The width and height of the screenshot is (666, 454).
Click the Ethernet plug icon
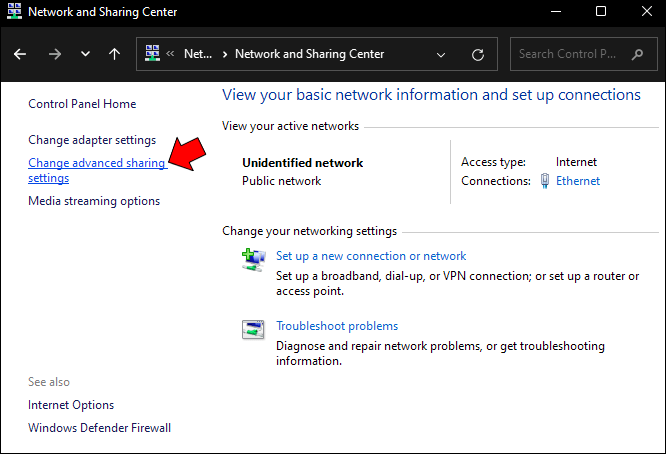point(544,181)
